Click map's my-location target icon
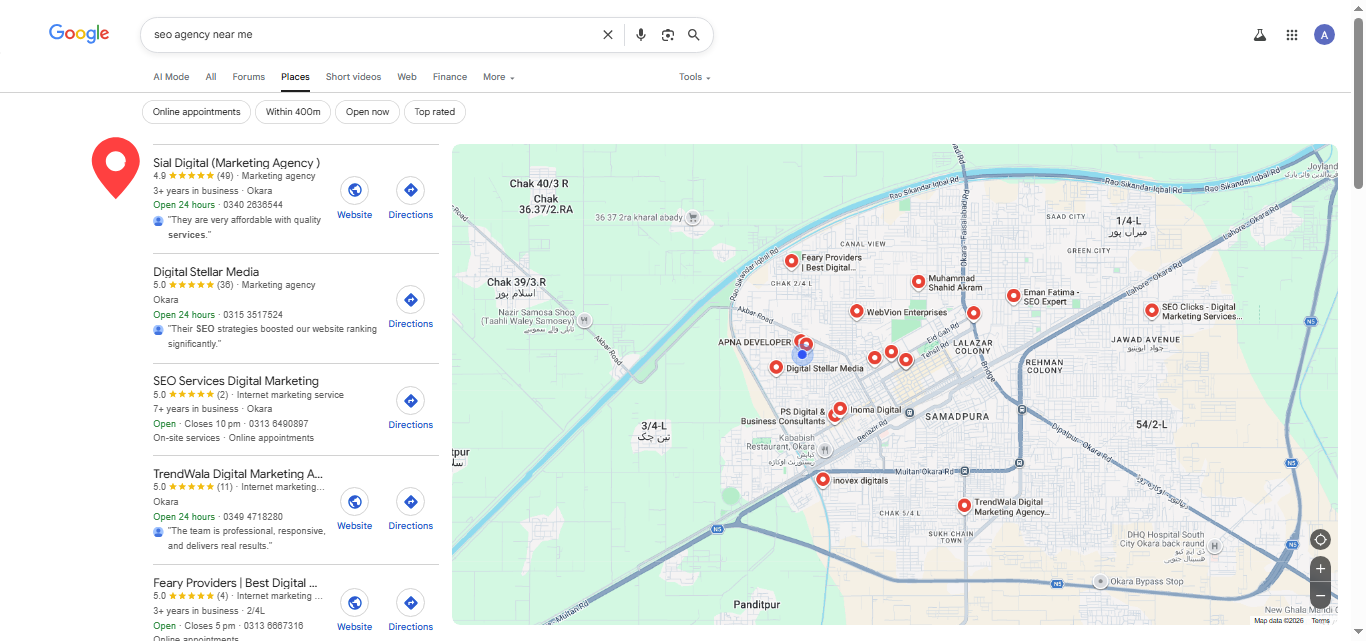The height and width of the screenshot is (641, 1366). tap(1320, 540)
